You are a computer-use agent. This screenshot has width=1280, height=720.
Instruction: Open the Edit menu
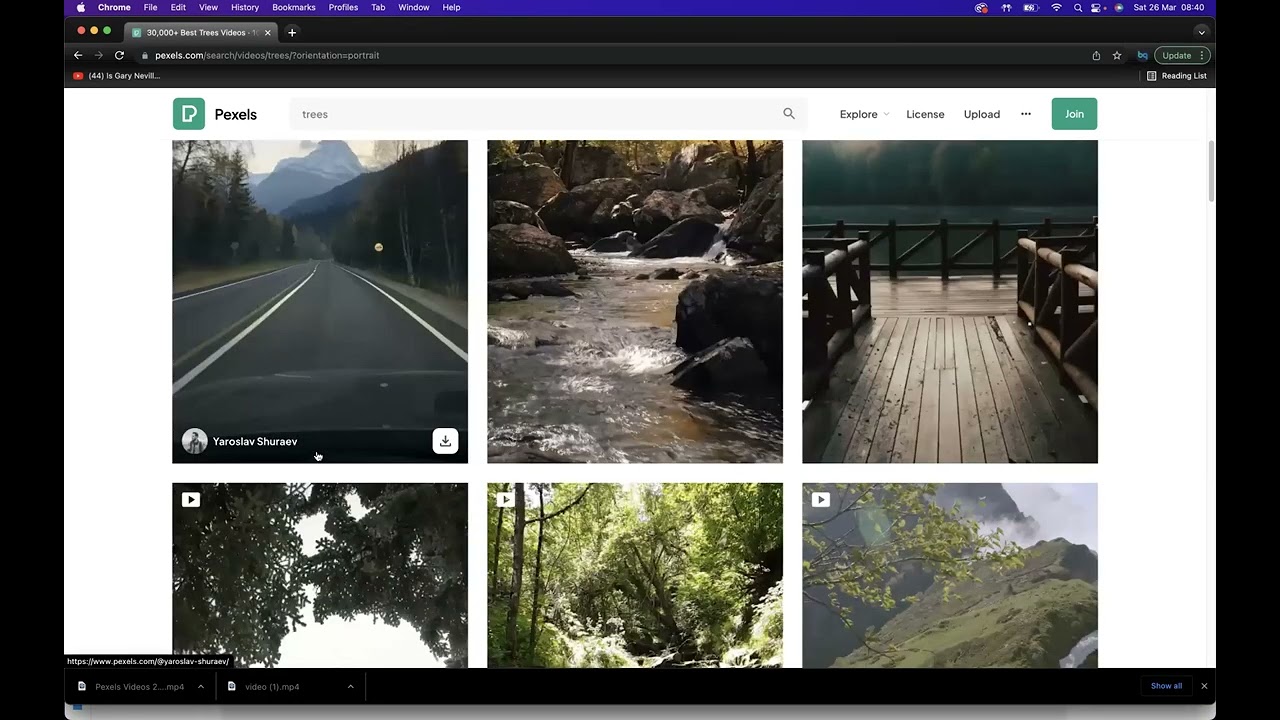pyautogui.click(x=178, y=7)
